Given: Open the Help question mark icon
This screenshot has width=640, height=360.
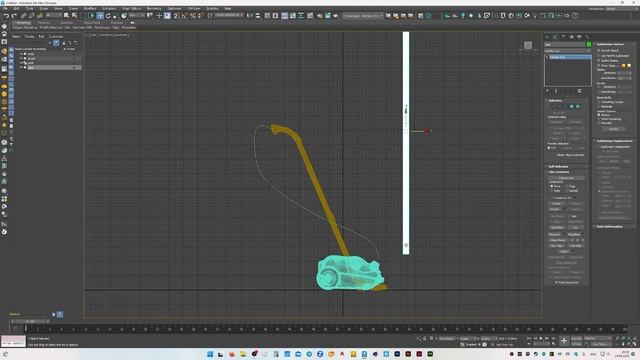Looking at the screenshot, I should pos(575,16).
